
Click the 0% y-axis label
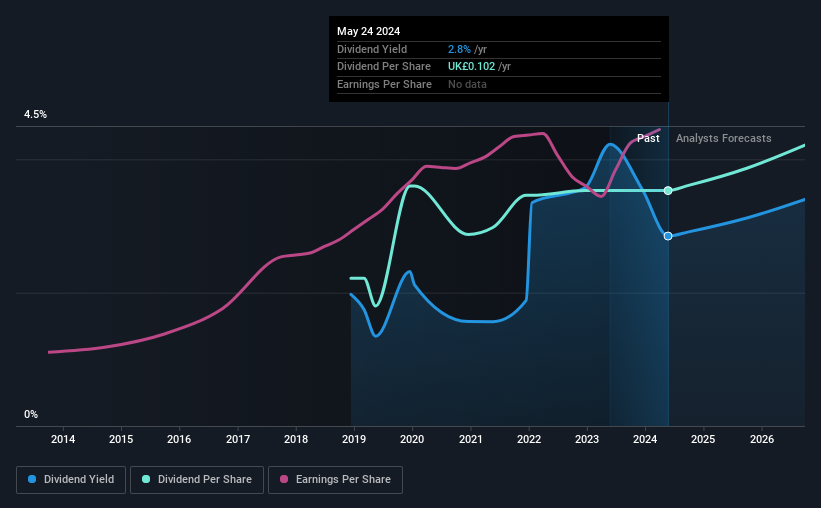click(31, 414)
